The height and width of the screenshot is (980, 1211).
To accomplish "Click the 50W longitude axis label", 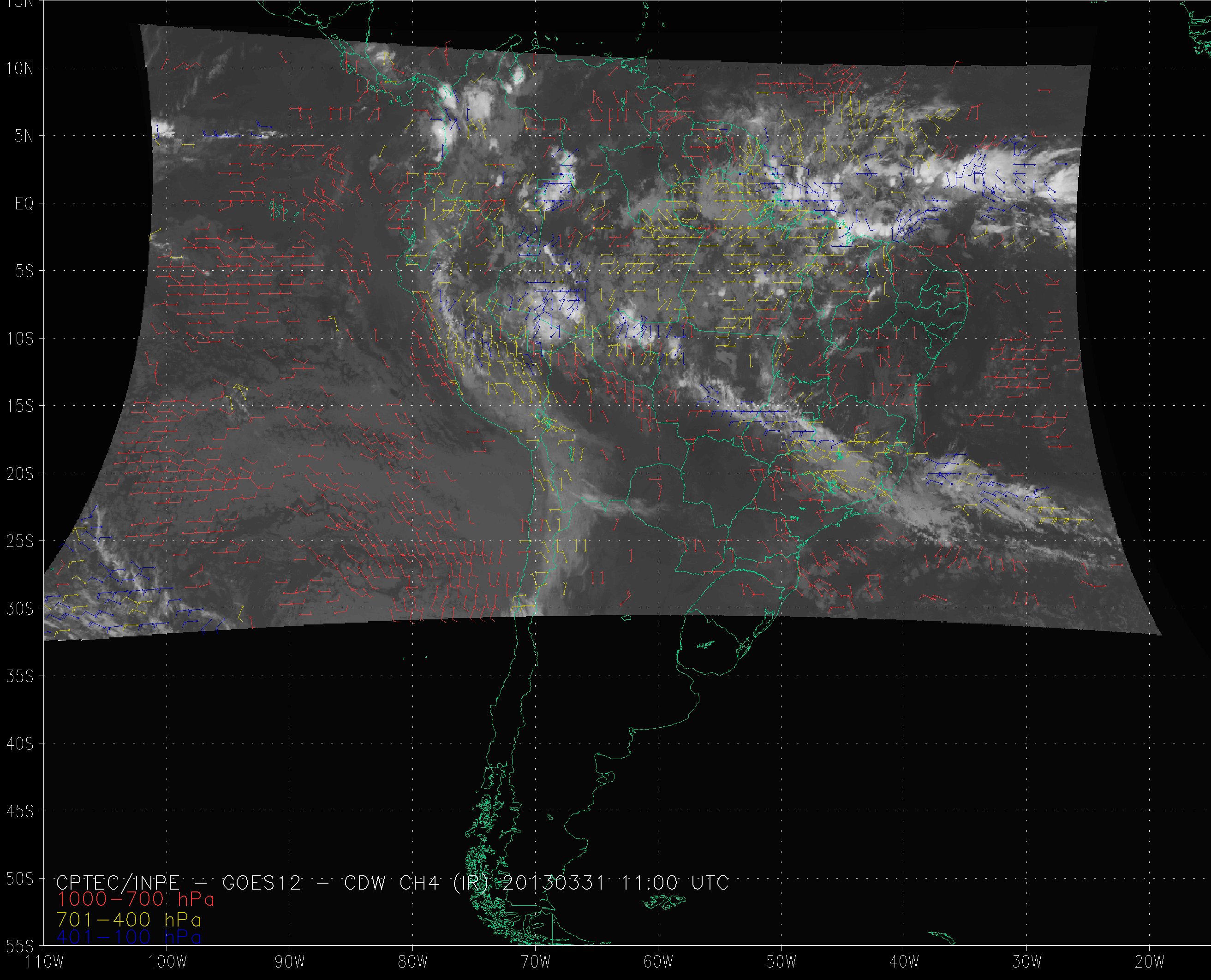I will (781, 962).
